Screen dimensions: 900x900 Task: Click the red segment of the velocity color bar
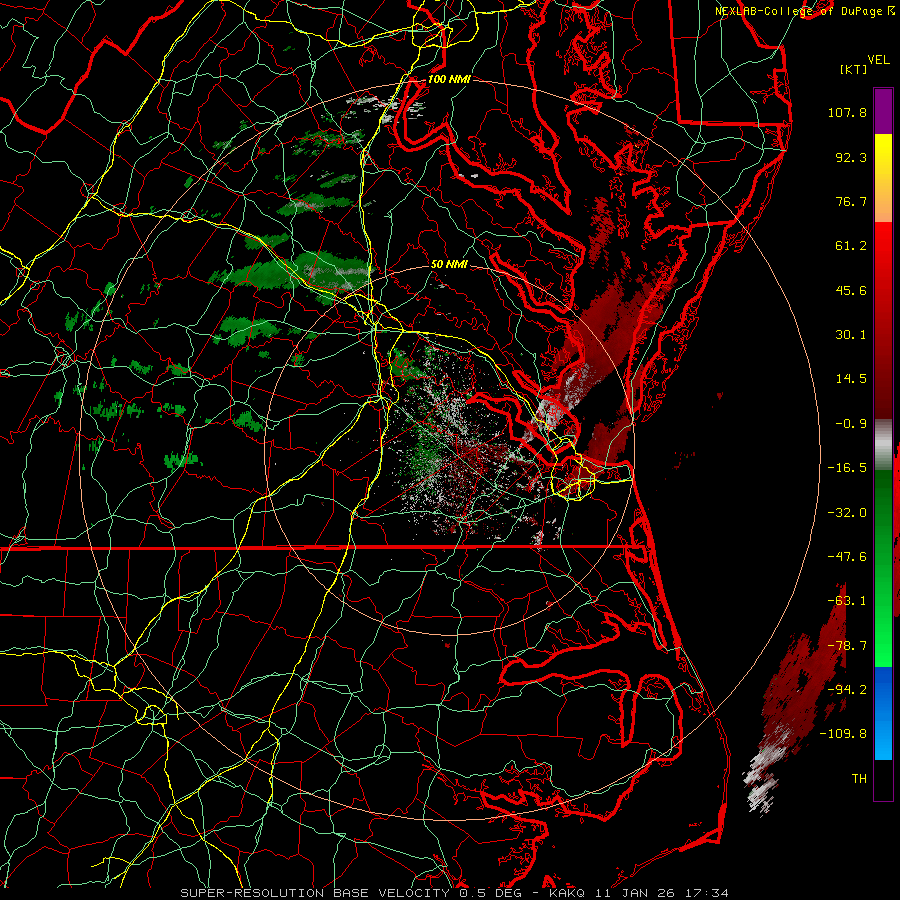click(x=883, y=320)
